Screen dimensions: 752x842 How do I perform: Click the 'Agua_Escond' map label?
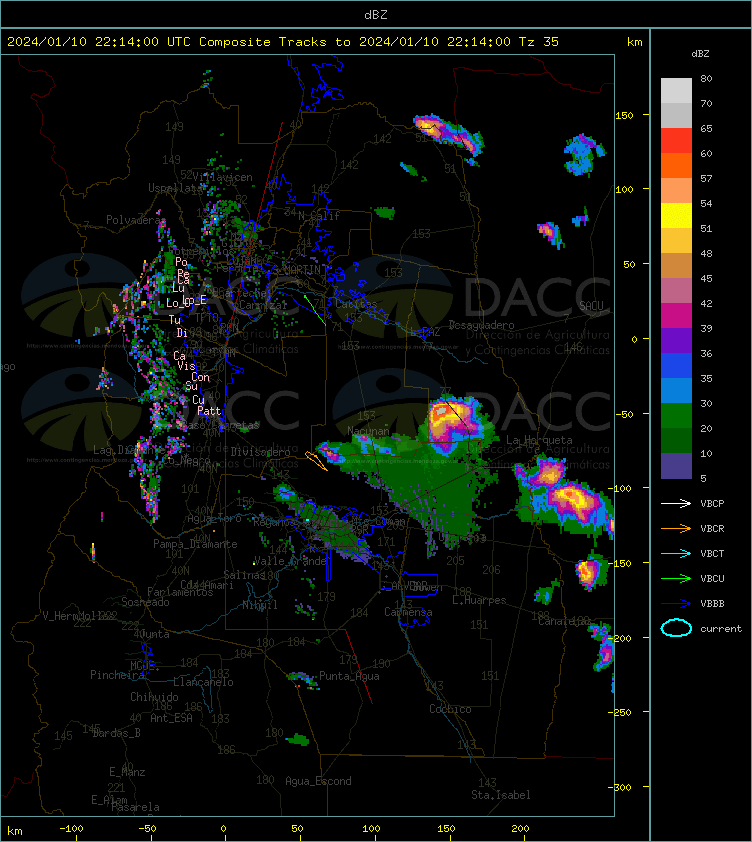coord(319,781)
